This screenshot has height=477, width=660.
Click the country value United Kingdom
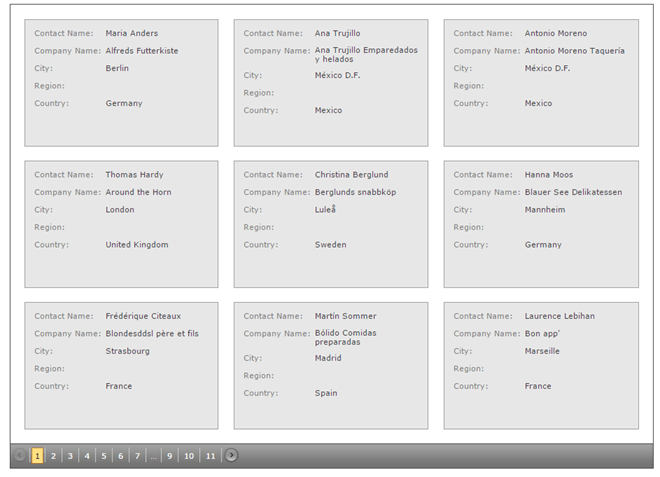click(x=137, y=245)
